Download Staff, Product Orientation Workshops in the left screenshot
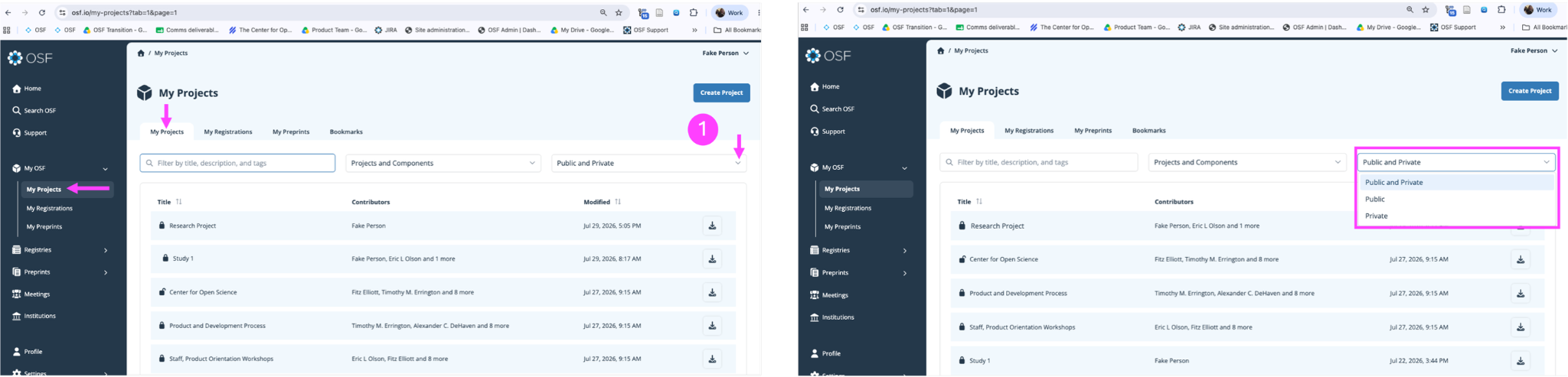Image resolution: width=1568 pixels, height=377 pixels. 712,359
